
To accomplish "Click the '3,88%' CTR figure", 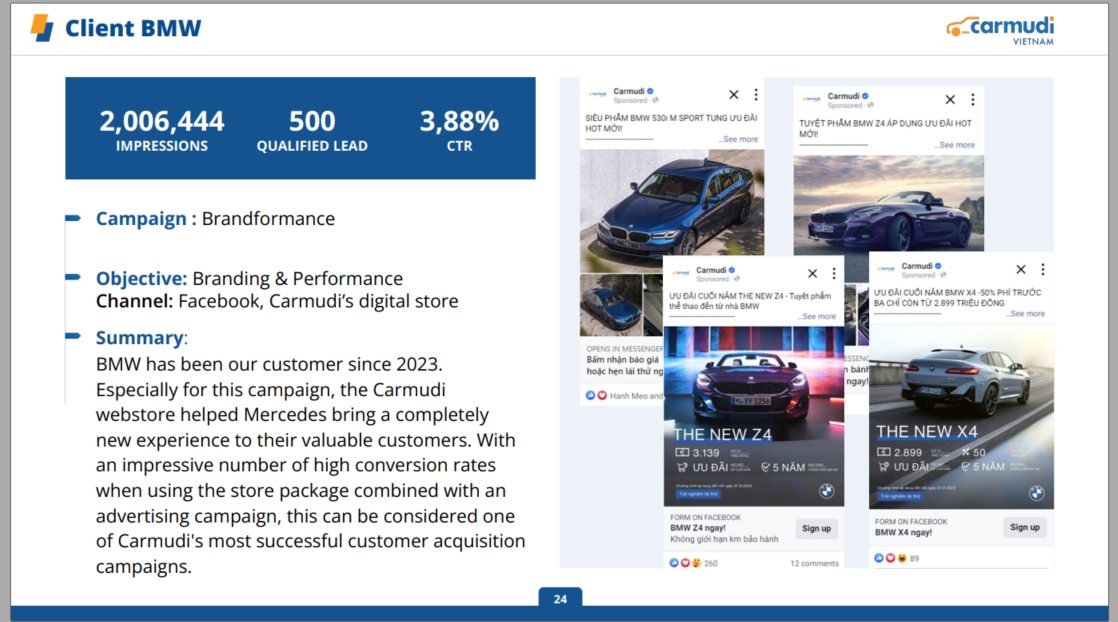I will [459, 121].
